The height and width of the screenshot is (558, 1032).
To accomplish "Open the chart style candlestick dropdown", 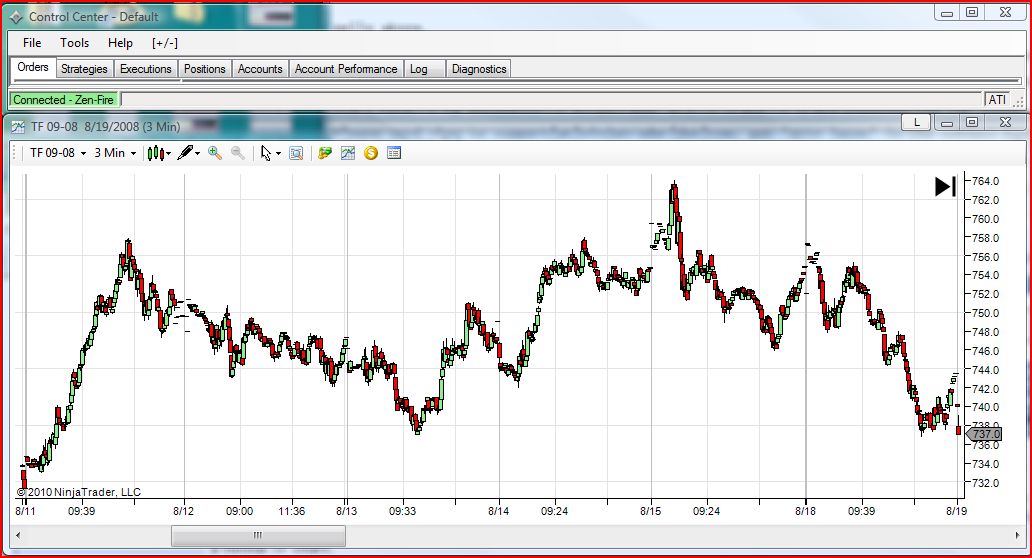I will click(159, 153).
